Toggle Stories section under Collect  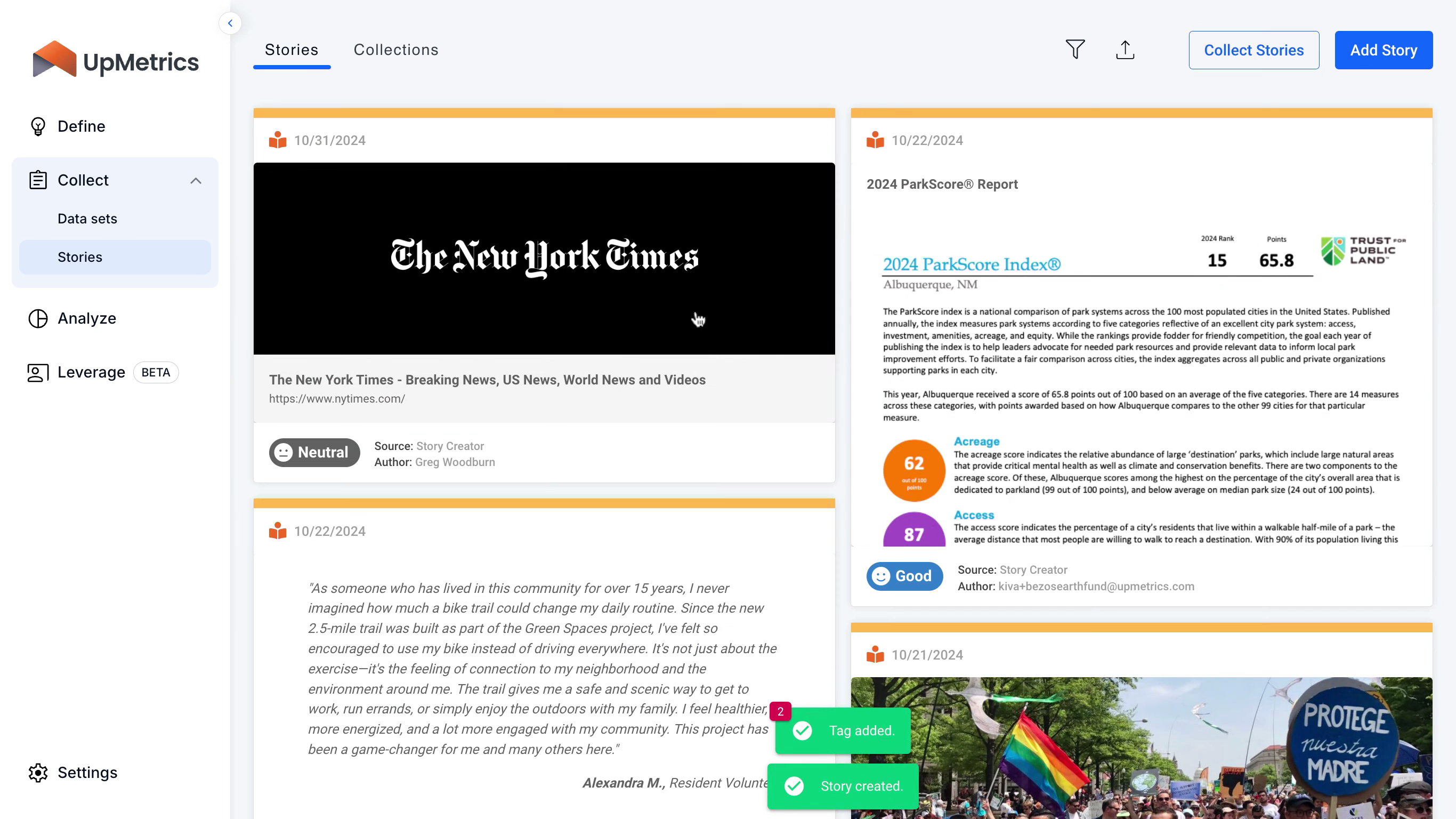80,257
